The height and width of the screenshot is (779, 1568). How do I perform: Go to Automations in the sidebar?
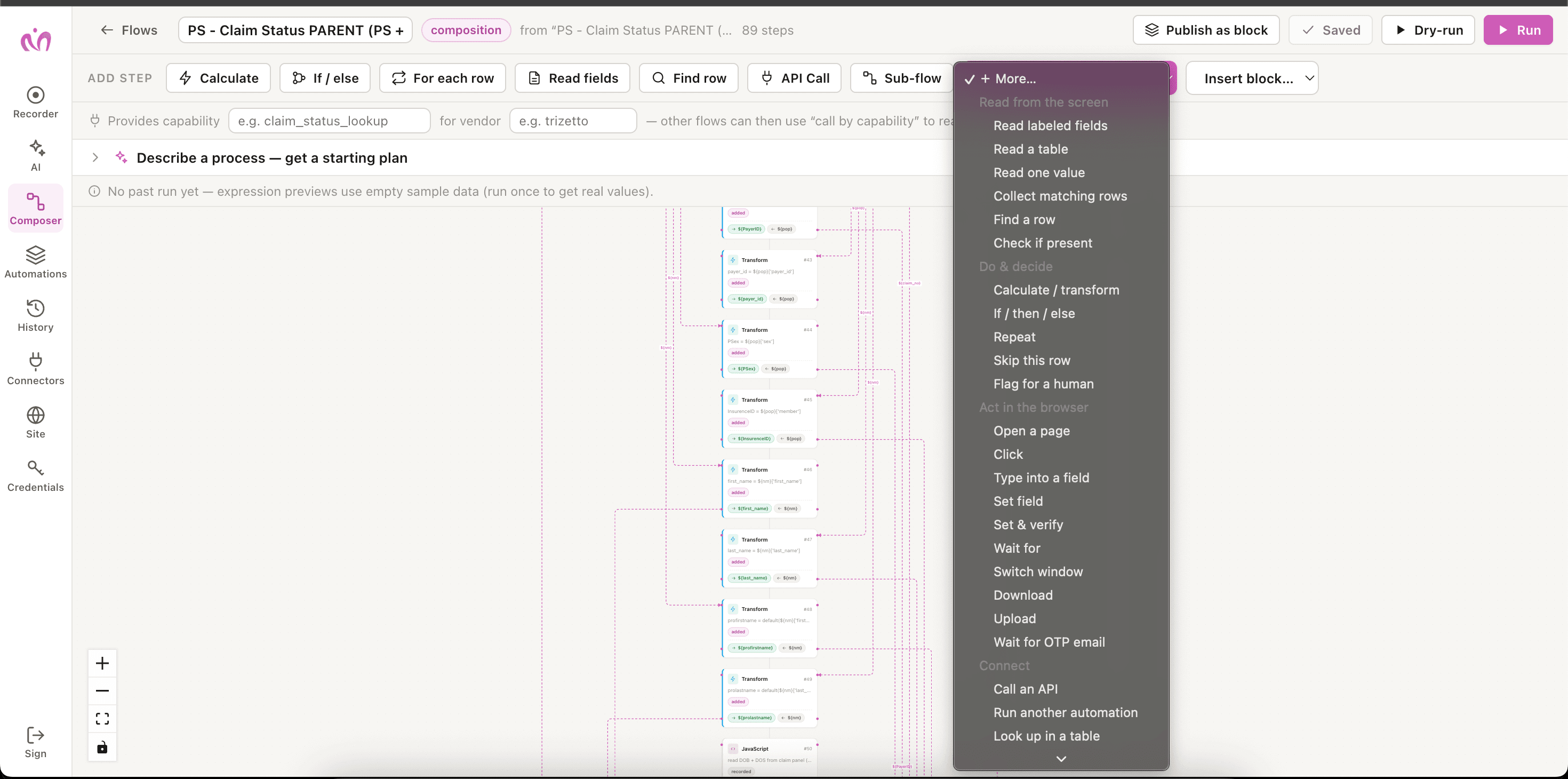tap(35, 263)
